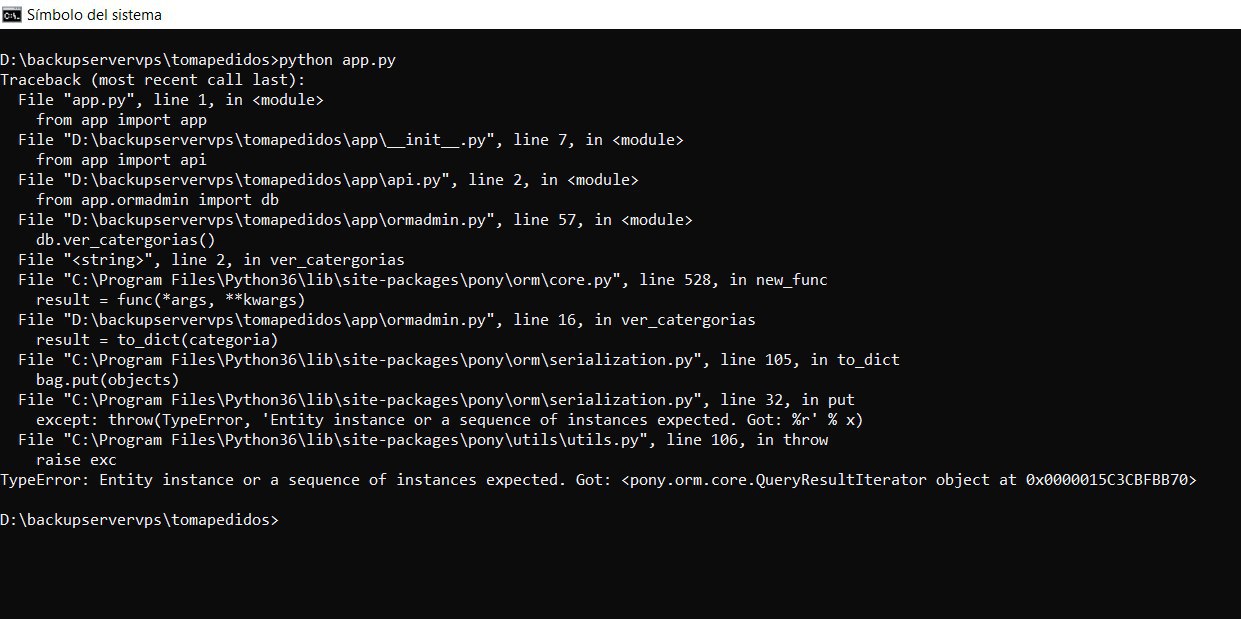Click the 'File "<string>", line 2' line
The image size is (1241, 619).
click(x=211, y=260)
